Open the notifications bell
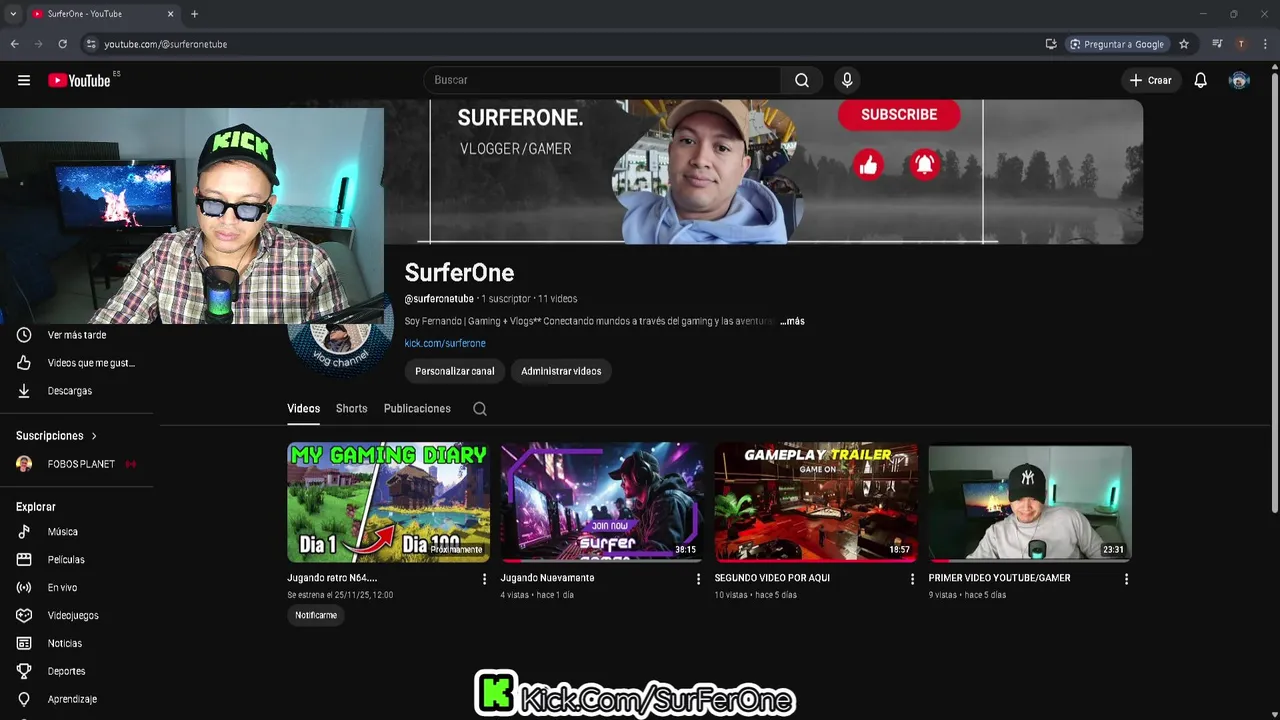Viewport: 1280px width, 720px height. click(1200, 80)
